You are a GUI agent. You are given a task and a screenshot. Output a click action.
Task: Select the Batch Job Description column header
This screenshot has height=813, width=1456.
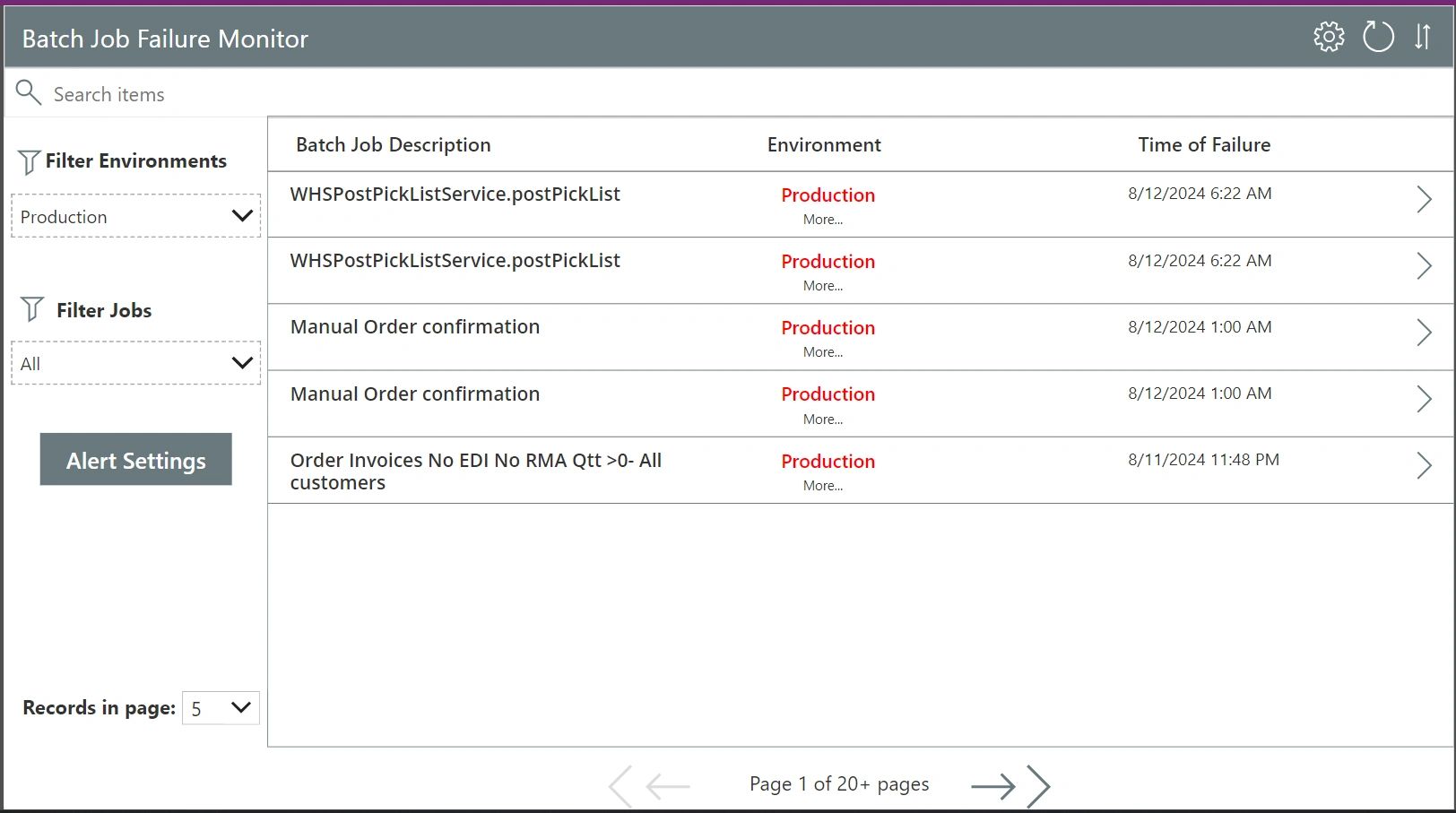392,144
